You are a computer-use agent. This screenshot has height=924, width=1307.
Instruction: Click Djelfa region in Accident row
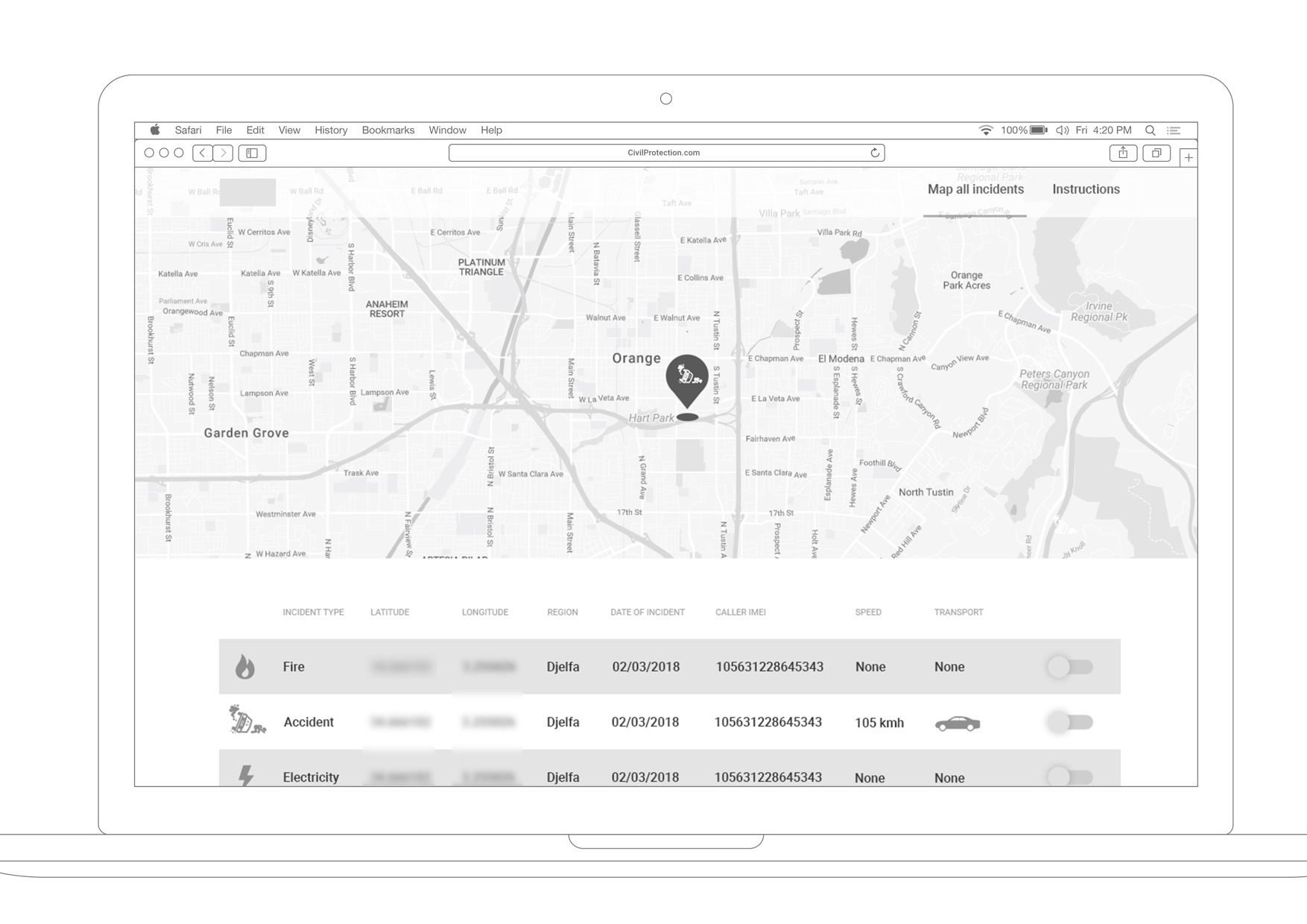[x=563, y=722]
